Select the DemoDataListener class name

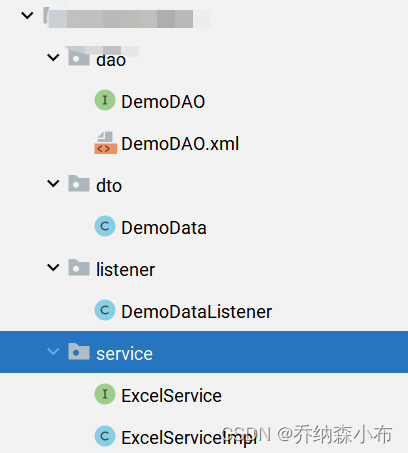pyautogui.click(x=196, y=312)
